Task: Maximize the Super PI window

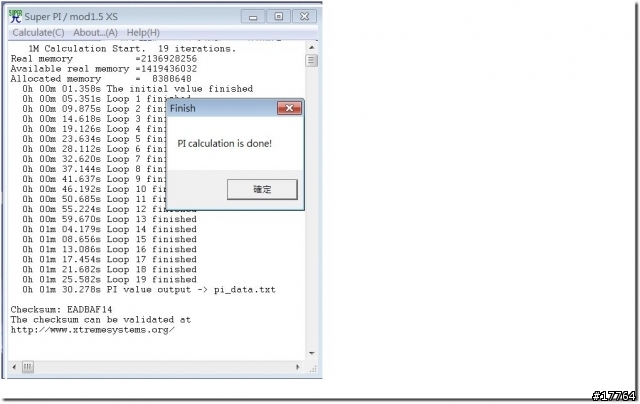Action: click(278, 16)
